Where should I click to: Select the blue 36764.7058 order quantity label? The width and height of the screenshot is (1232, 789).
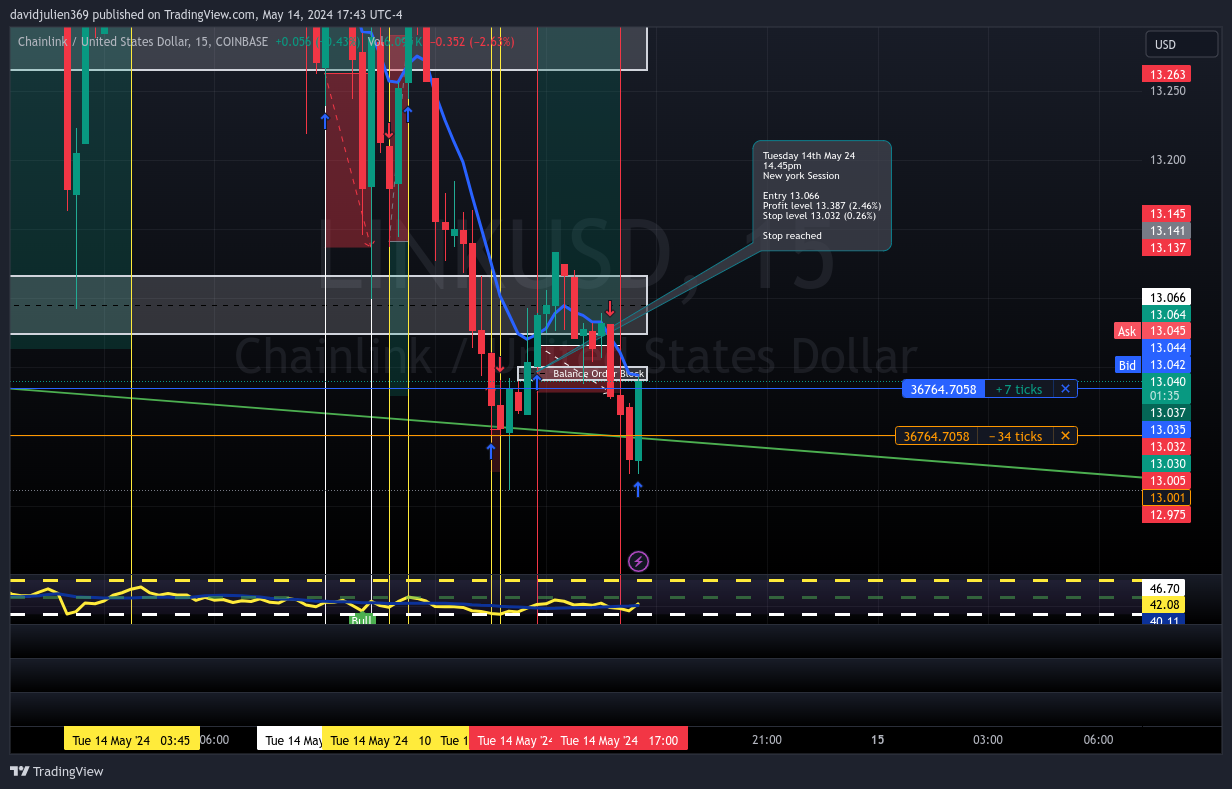tap(943, 389)
